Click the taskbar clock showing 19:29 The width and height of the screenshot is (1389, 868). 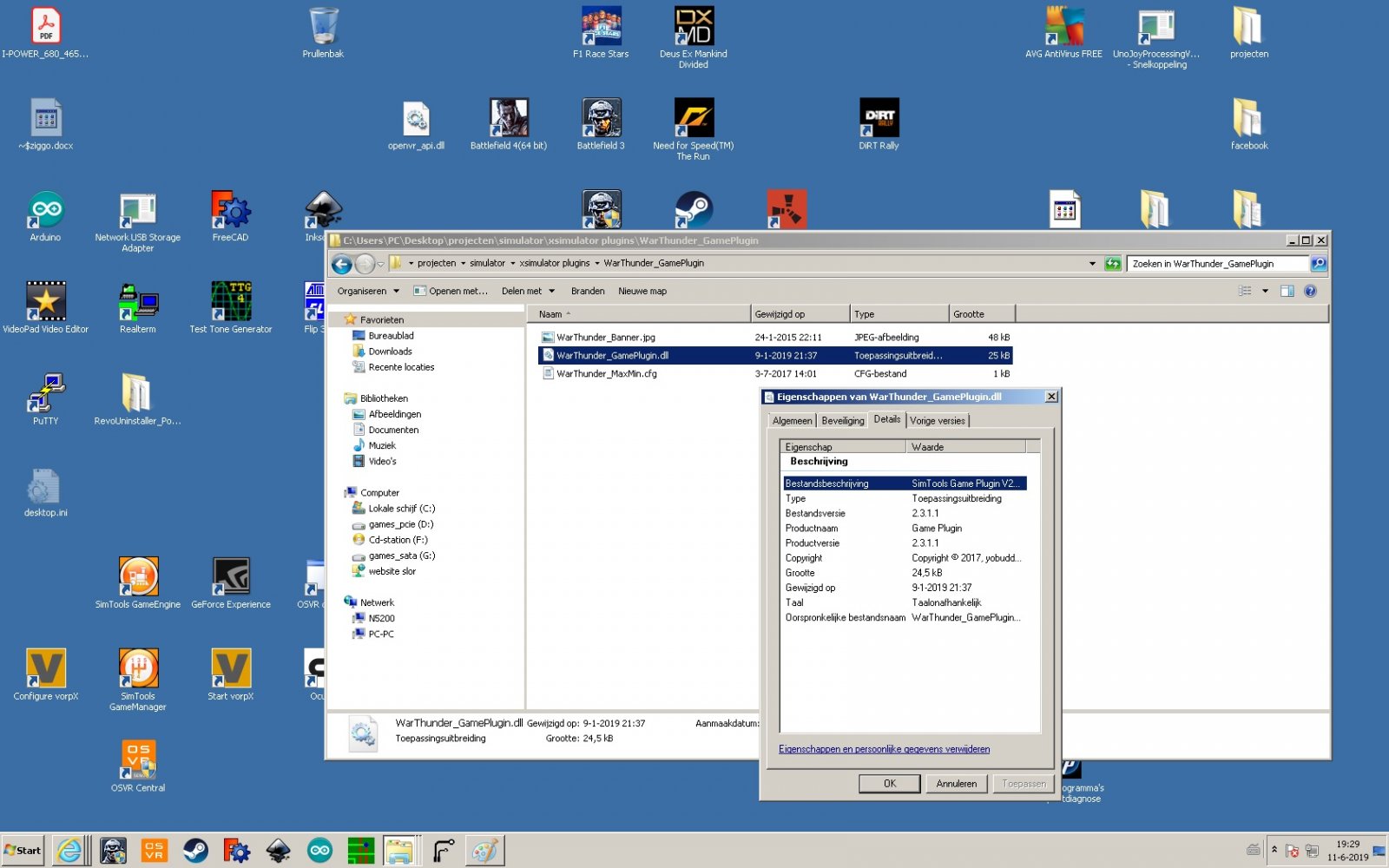pos(1347,851)
